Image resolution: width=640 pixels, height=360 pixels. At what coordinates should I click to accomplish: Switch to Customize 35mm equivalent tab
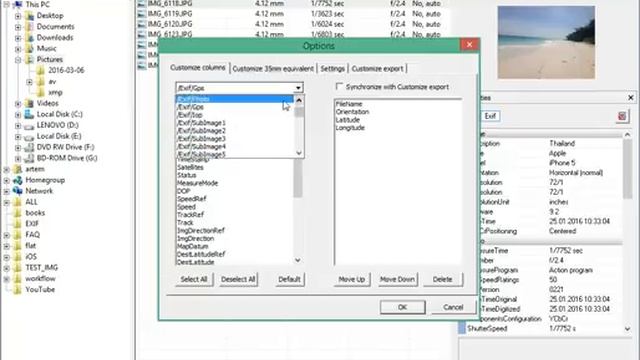coord(273,69)
